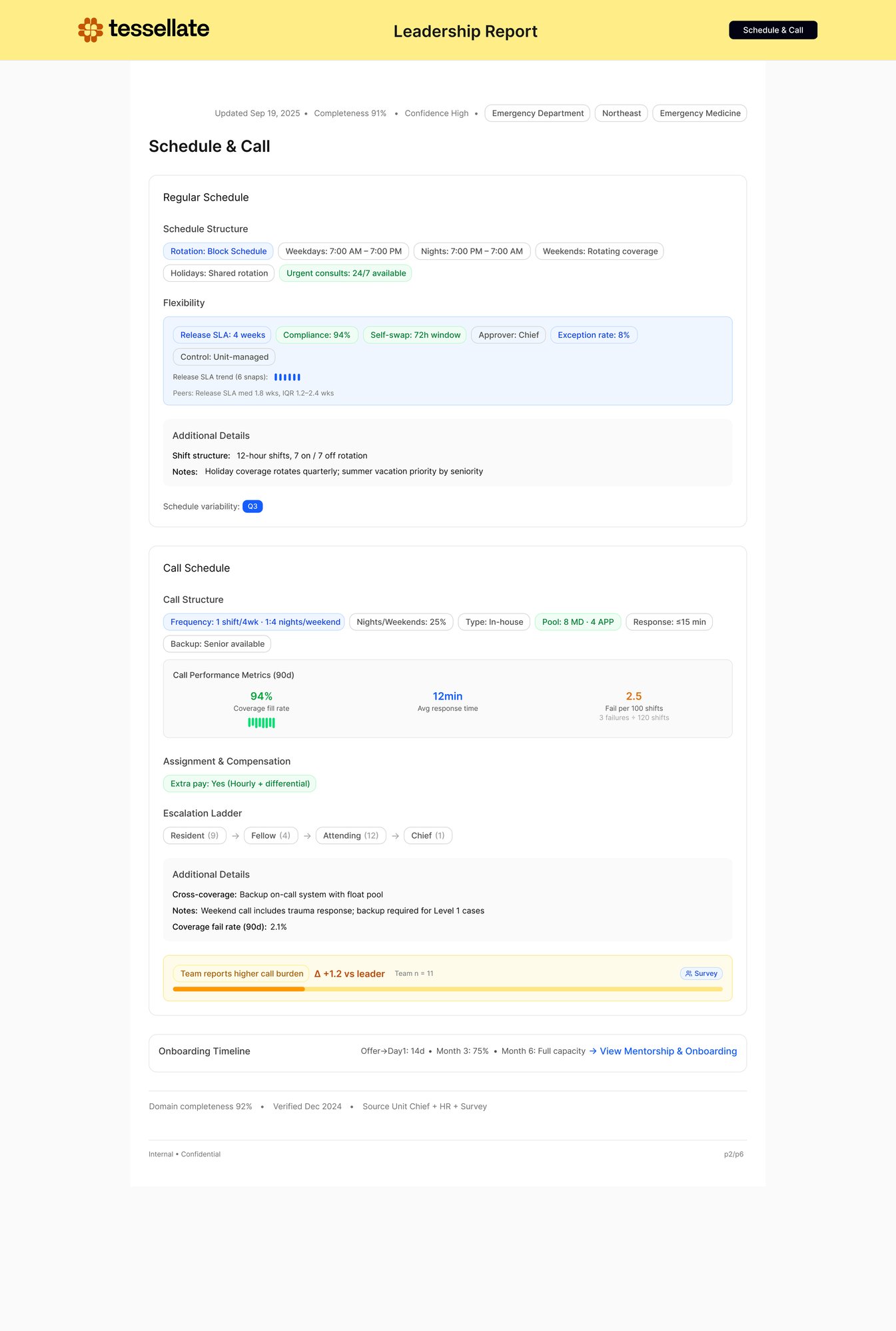Click the blue Release SLA trend sparkline
This screenshot has height=1331, width=896.
287,377
